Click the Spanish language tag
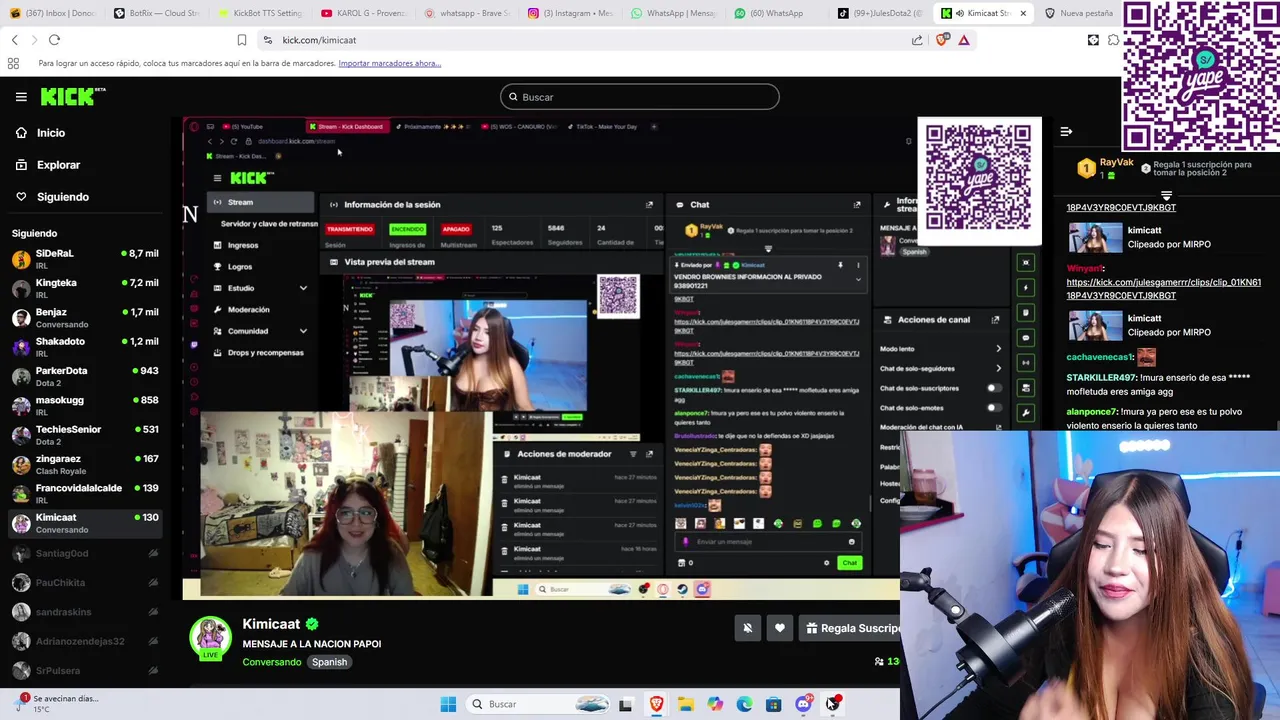 pos(329,662)
